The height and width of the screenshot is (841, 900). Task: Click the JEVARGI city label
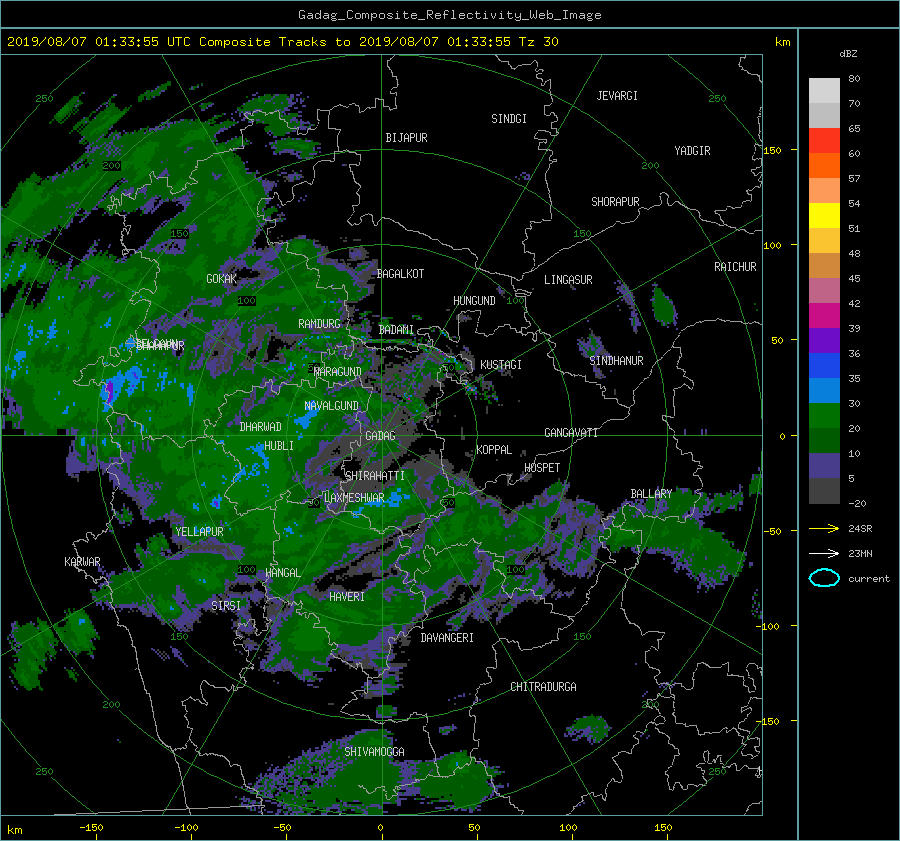click(617, 96)
